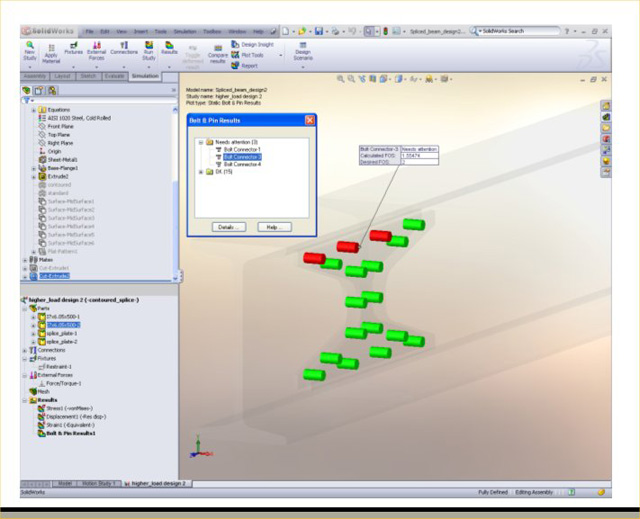
Task: Click the SolidWorks Search input field
Action: click(518, 31)
